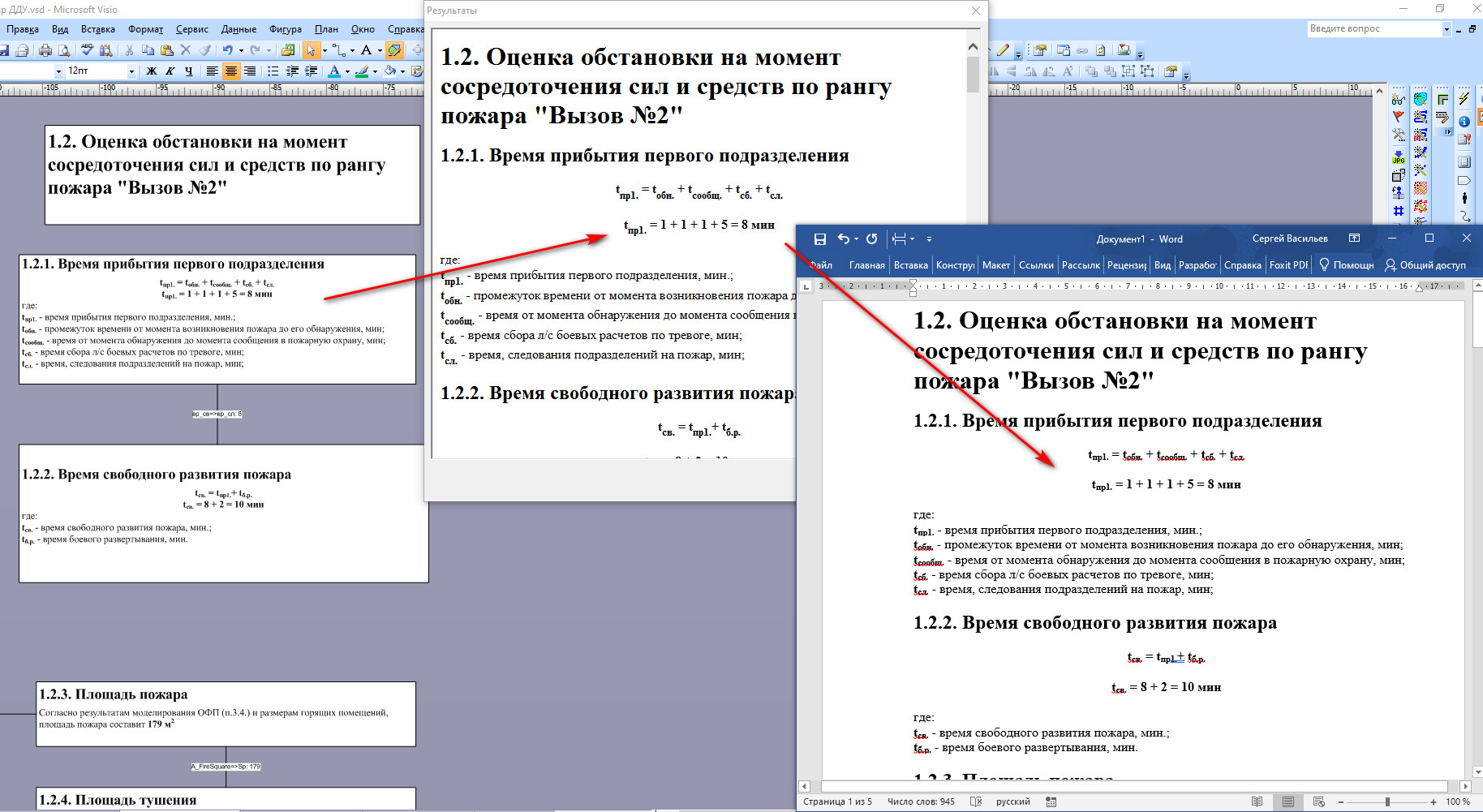Toggle Underline 'Ч' formatting in Visio
1483x812 pixels.
(188, 71)
